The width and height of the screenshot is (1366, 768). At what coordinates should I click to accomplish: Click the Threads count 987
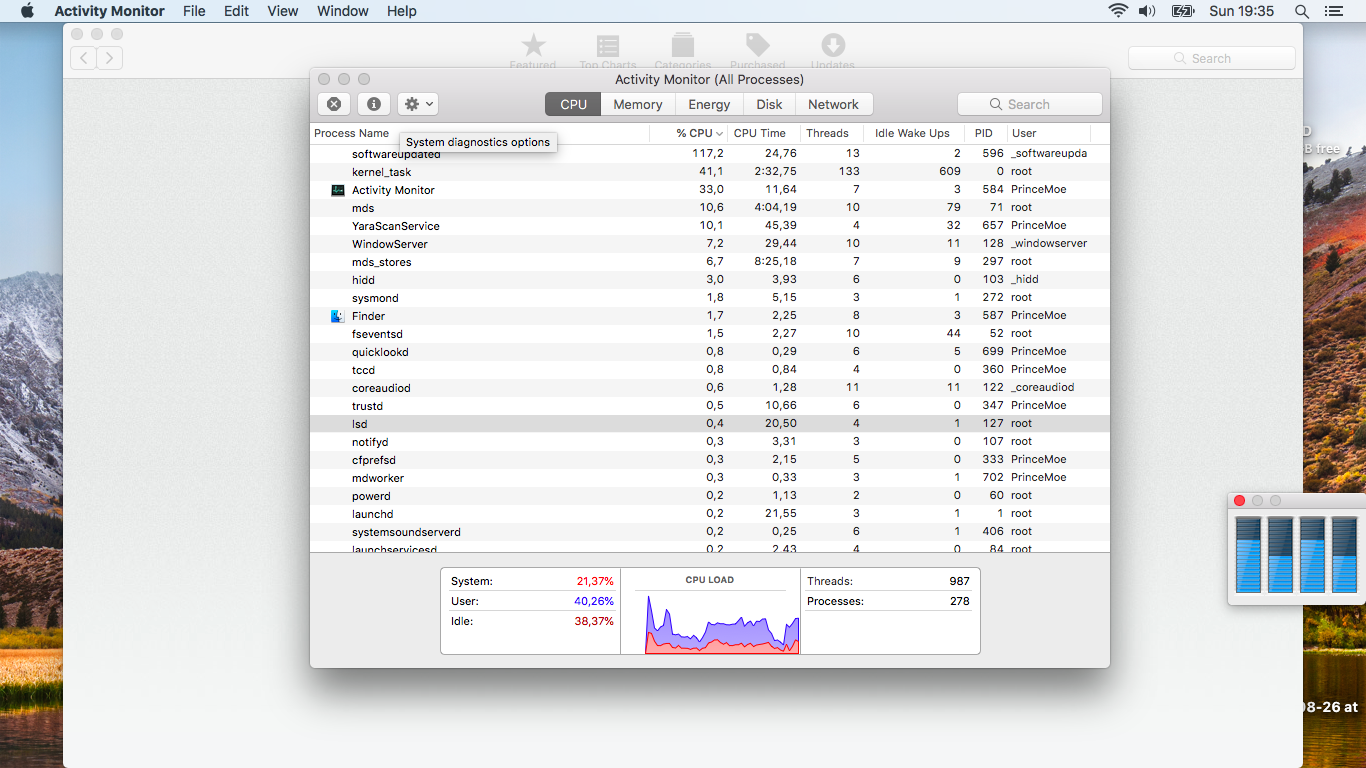[959, 582]
